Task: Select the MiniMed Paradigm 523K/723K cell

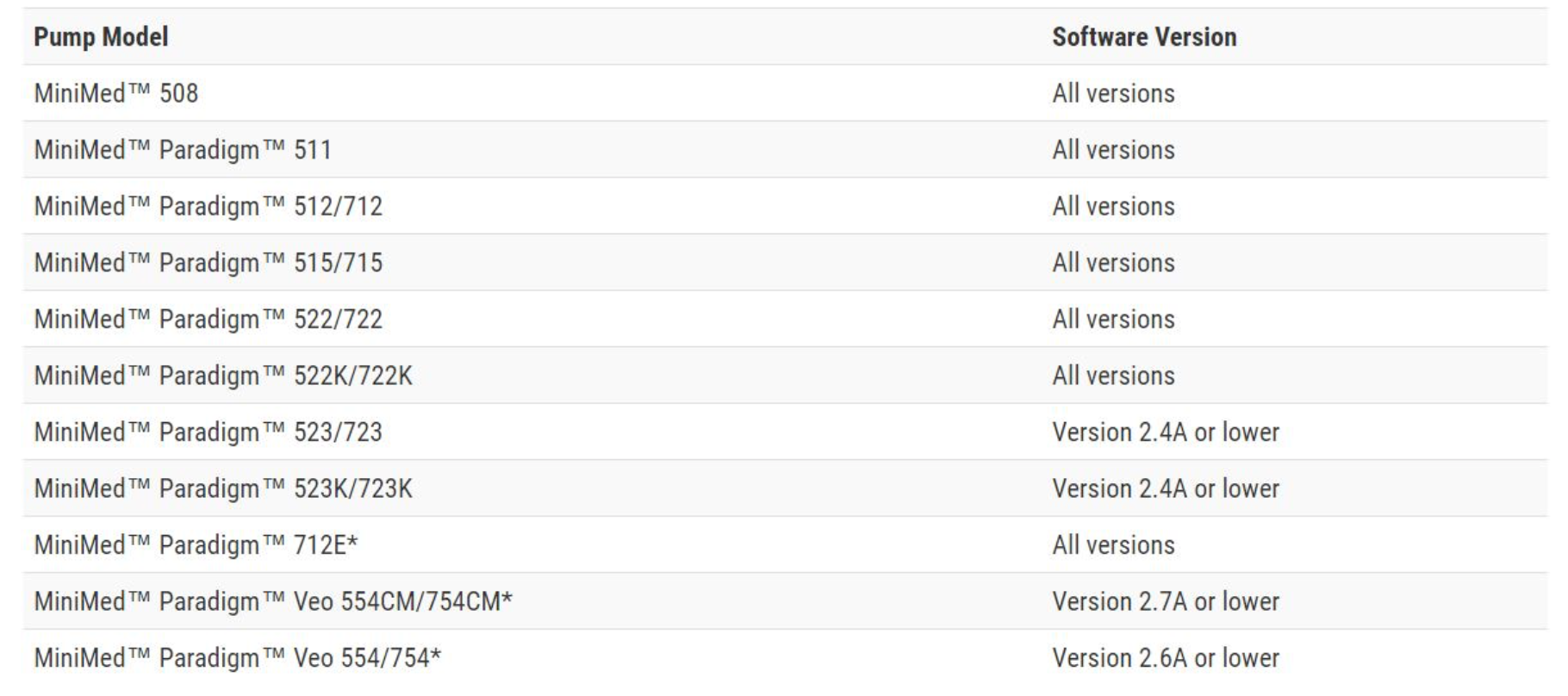Action: [x=223, y=488]
